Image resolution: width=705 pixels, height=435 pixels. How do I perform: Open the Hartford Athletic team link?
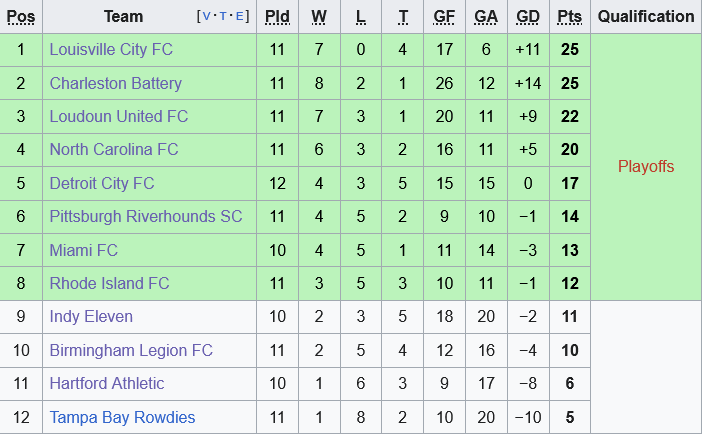(107, 384)
